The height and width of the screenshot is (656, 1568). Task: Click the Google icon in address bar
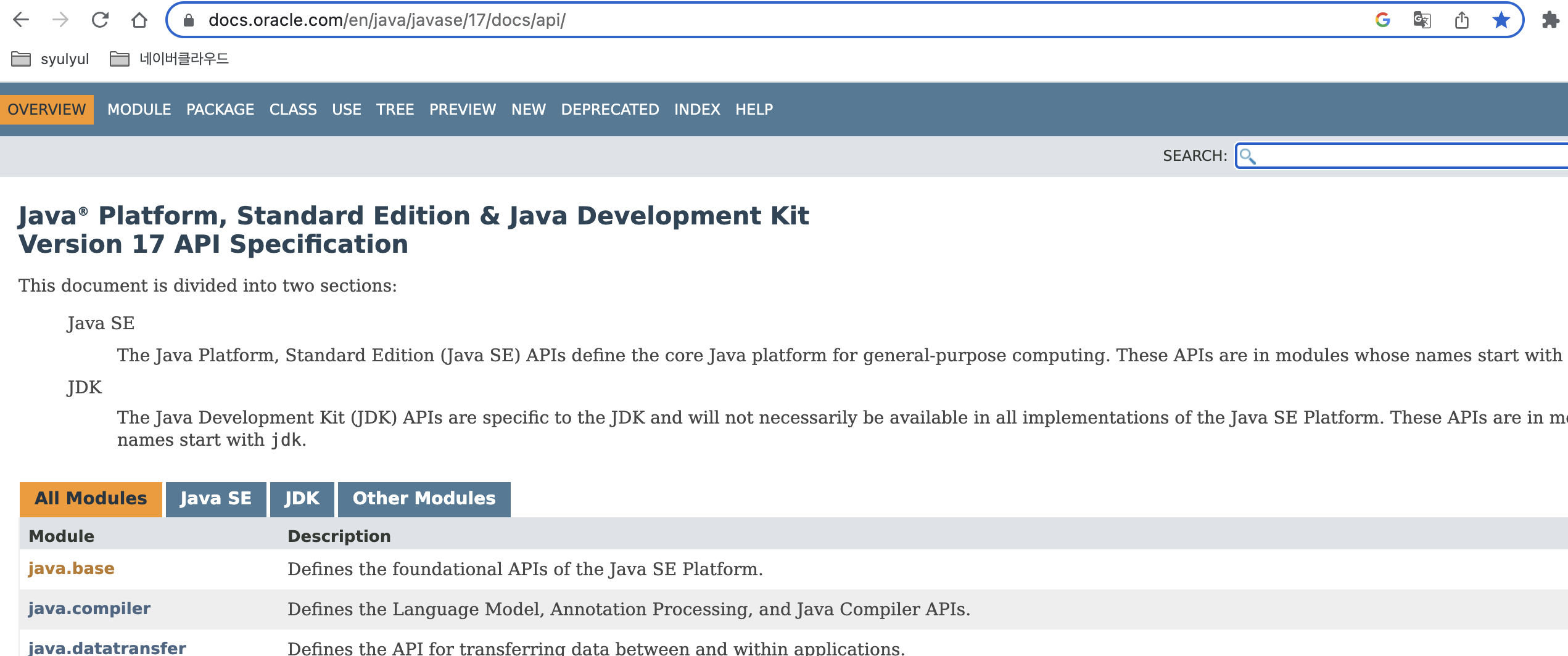coord(1382,20)
